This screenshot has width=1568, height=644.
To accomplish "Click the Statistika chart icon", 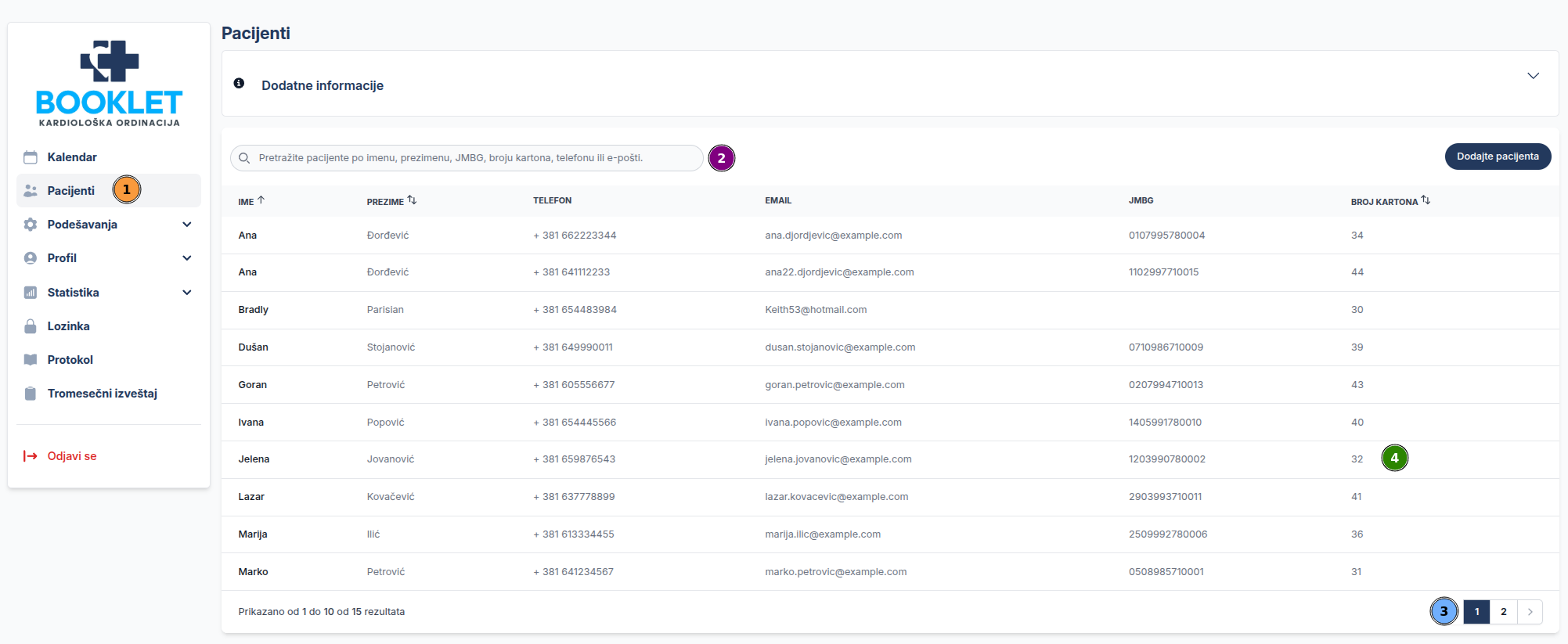I will (x=31, y=293).
